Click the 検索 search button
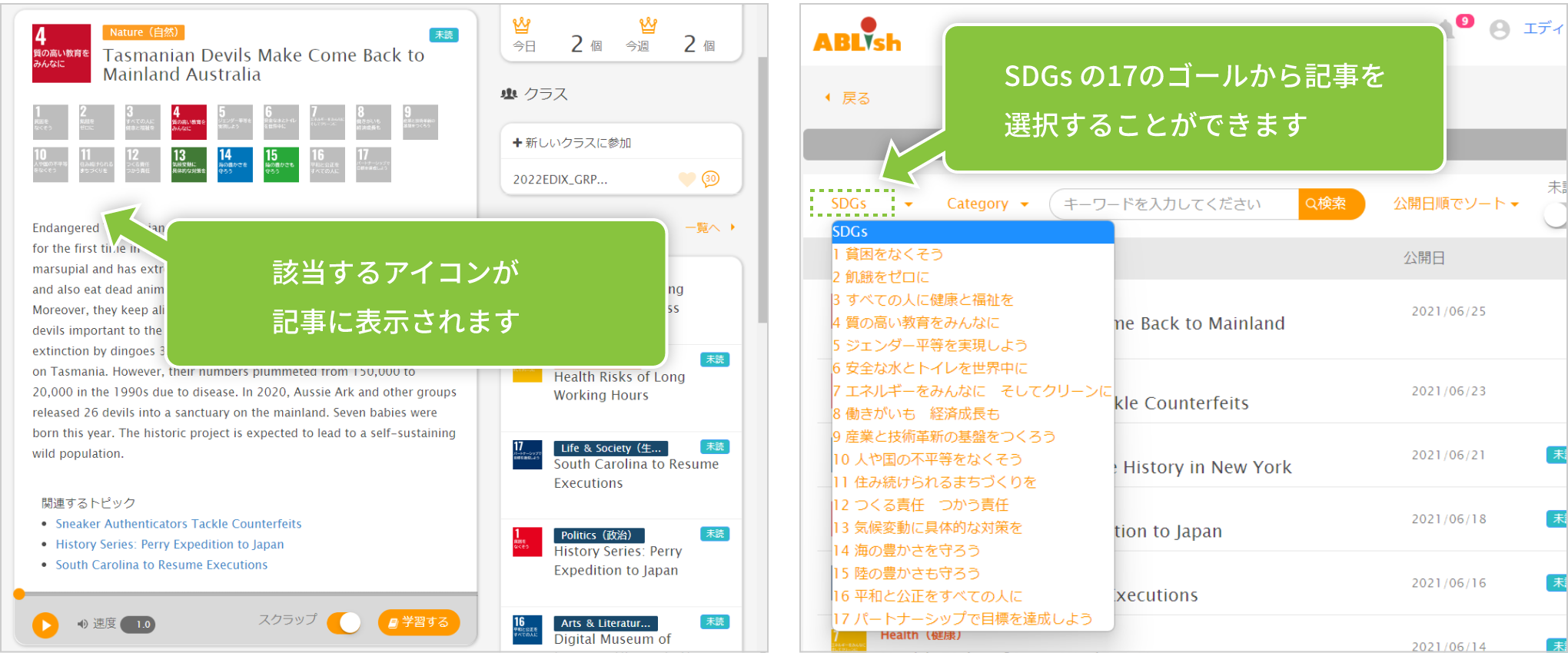 tap(1330, 204)
